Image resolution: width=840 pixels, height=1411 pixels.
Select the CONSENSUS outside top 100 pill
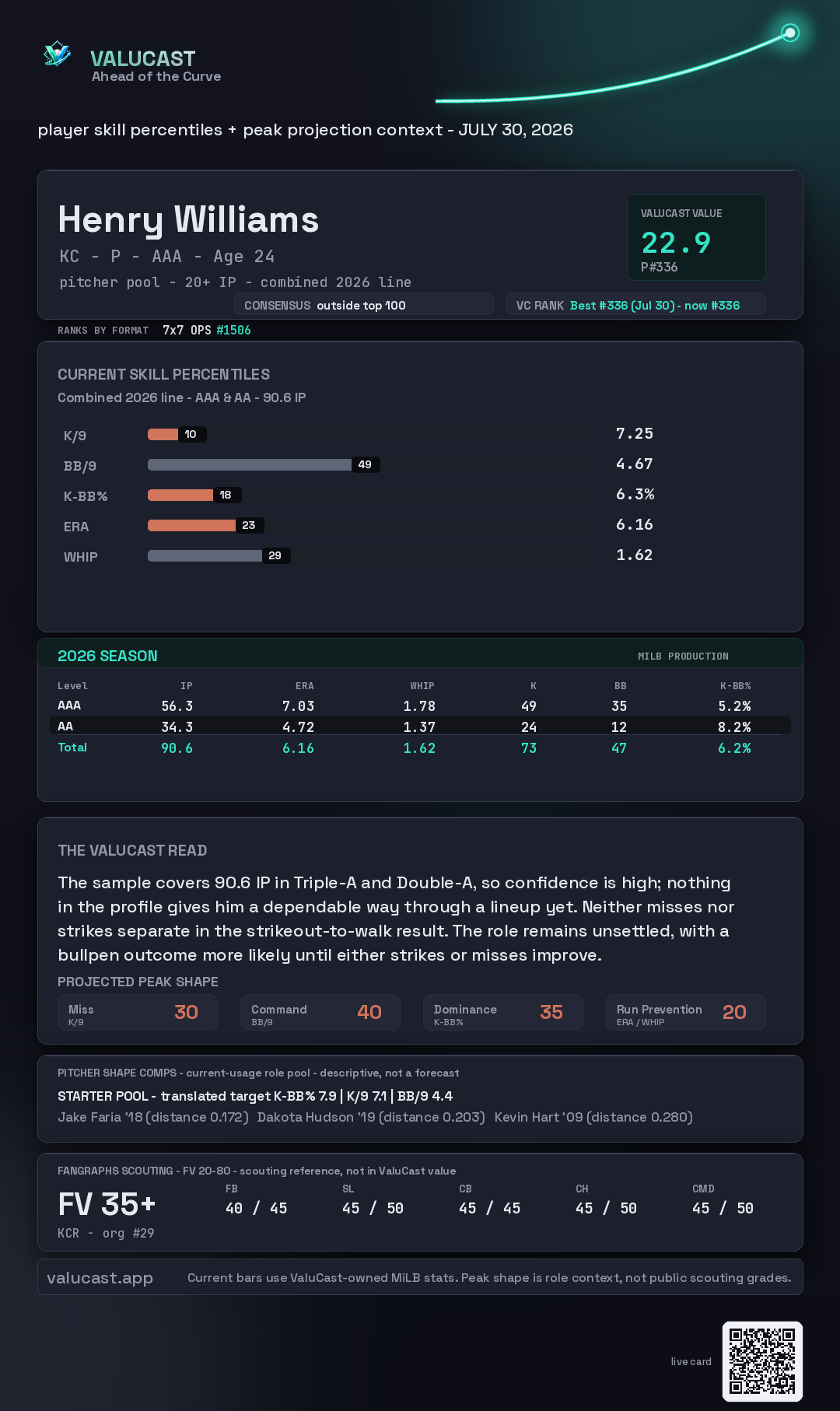click(363, 305)
